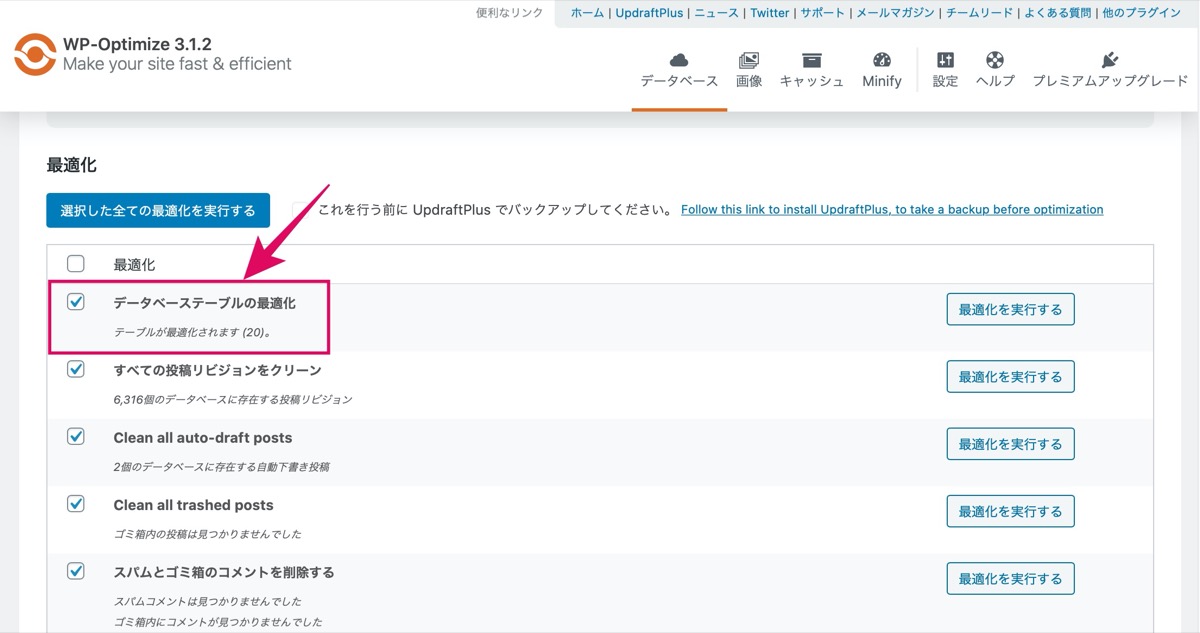Switch to the キャッシュ tab label

pyautogui.click(x=812, y=81)
